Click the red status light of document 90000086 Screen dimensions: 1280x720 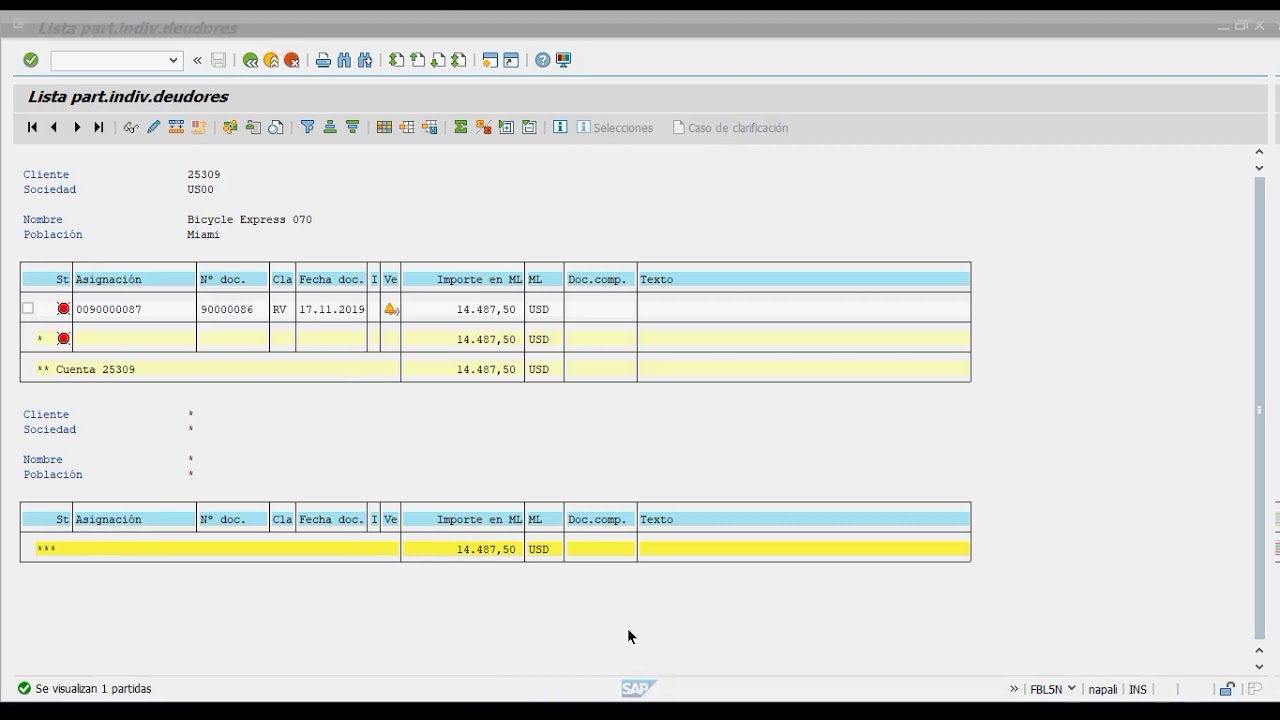[x=63, y=309]
